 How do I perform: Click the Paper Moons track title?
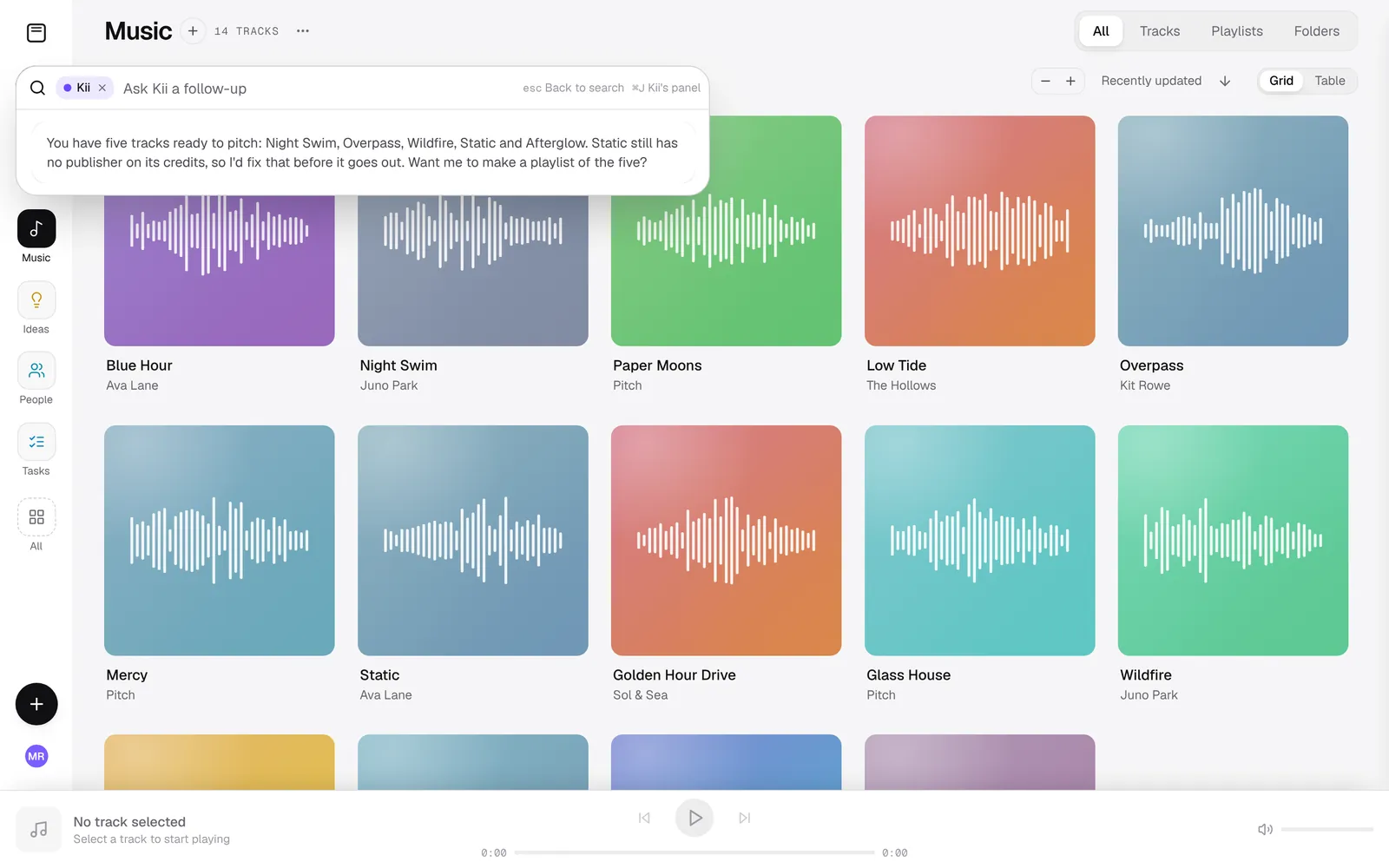tap(657, 365)
